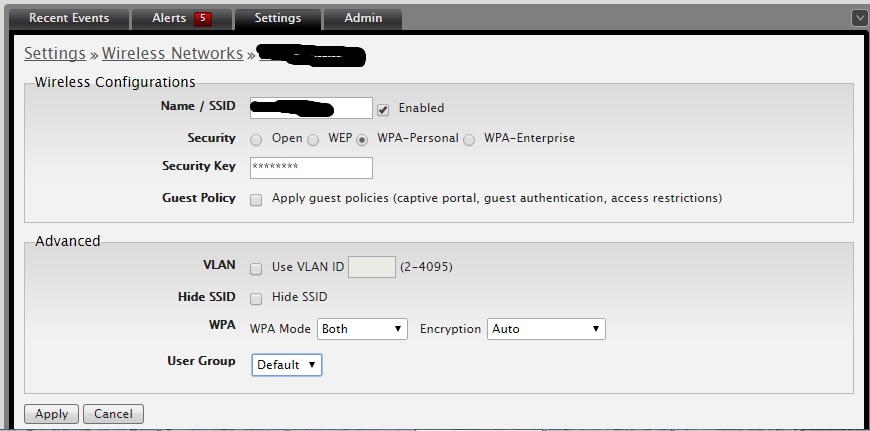Select the Settings tab
The height and width of the screenshot is (431, 870).
pos(277,18)
